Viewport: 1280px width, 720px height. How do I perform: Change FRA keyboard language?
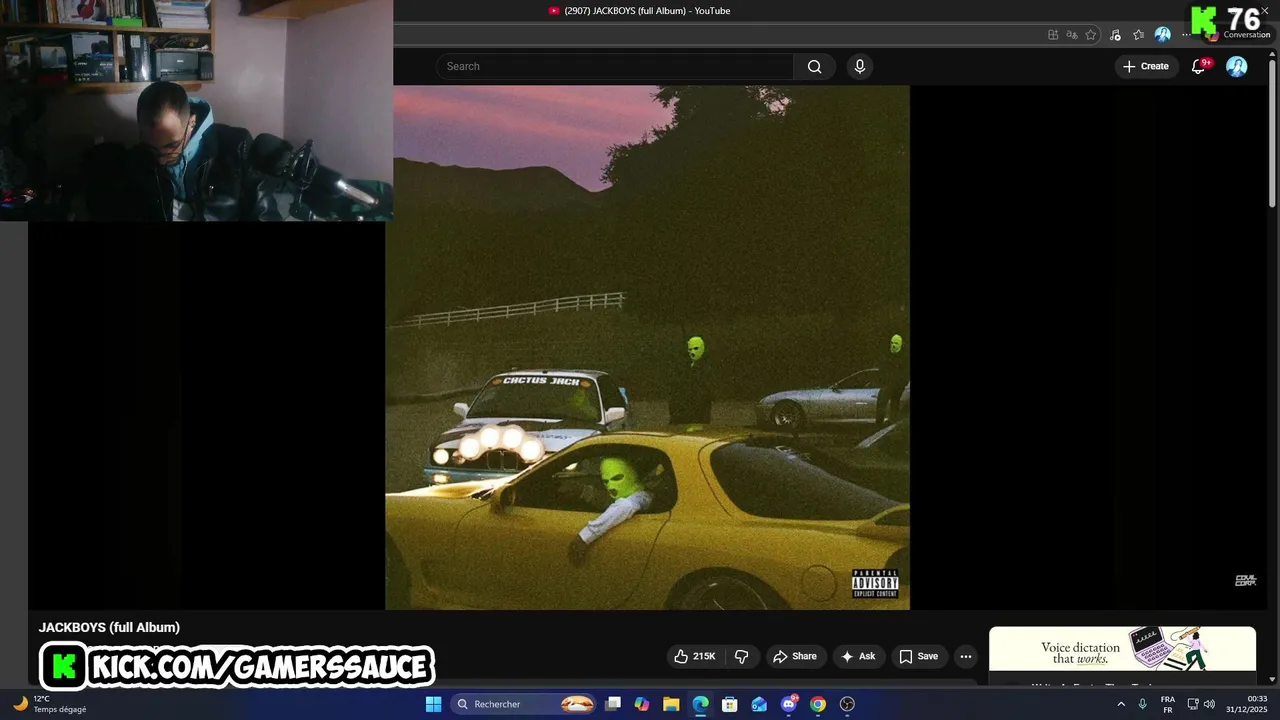coord(1168,704)
